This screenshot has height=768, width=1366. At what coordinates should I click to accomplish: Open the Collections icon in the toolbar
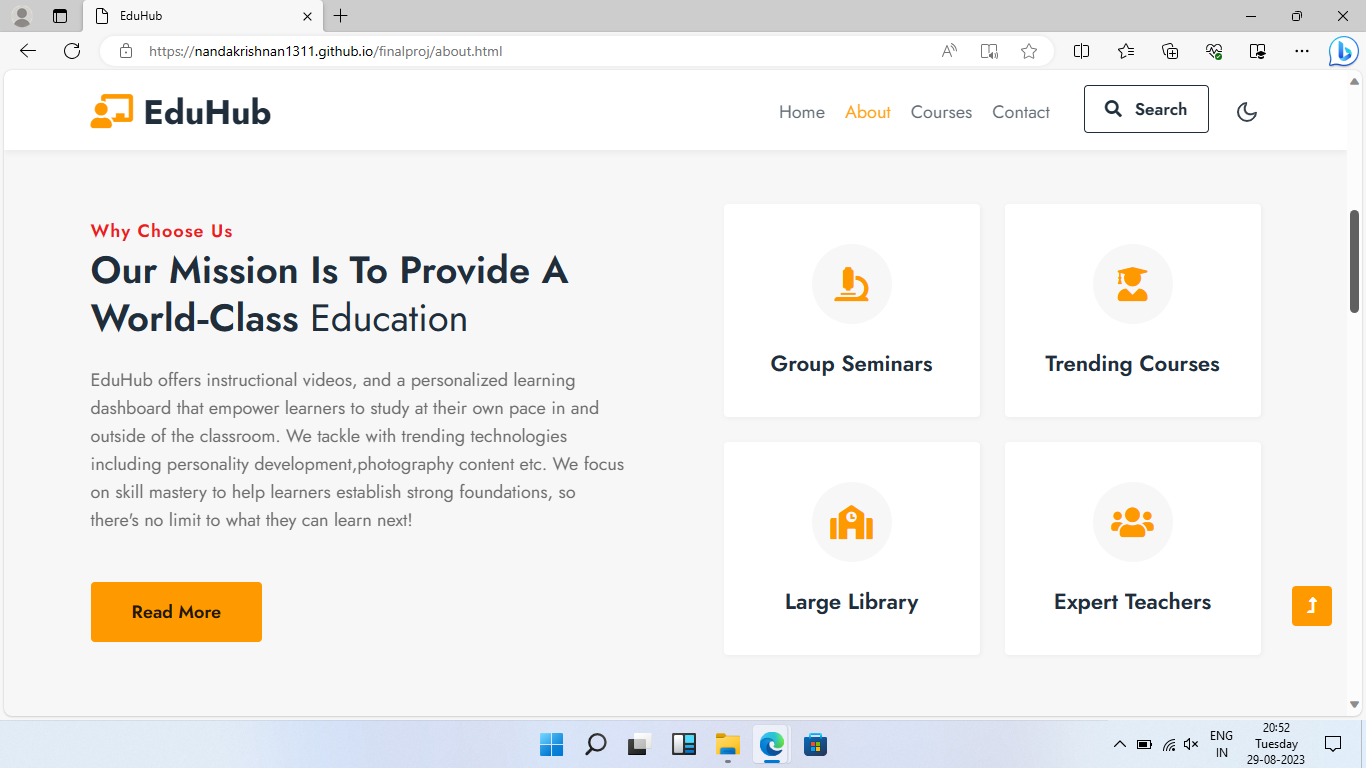coord(1169,51)
